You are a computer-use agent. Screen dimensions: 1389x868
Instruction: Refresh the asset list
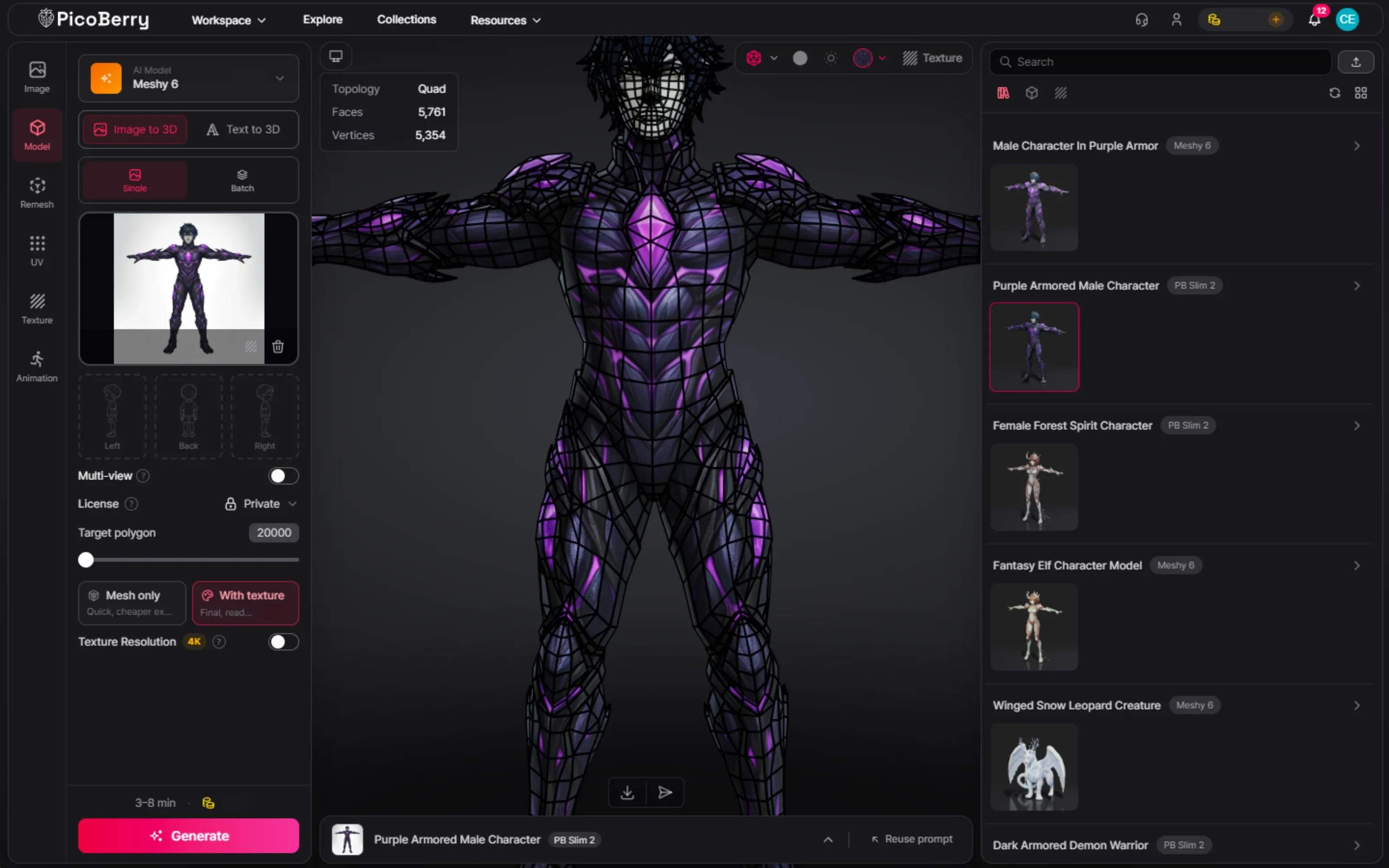coord(1334,93)
